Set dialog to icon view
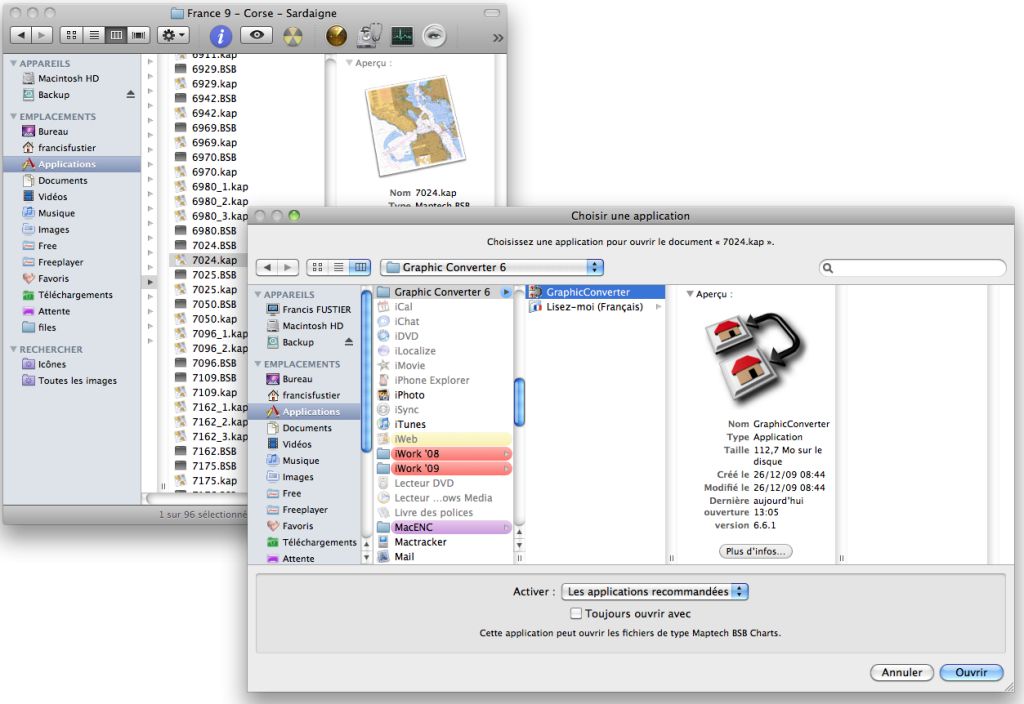This screenshot has width=1024, height=704. (317, 267)
